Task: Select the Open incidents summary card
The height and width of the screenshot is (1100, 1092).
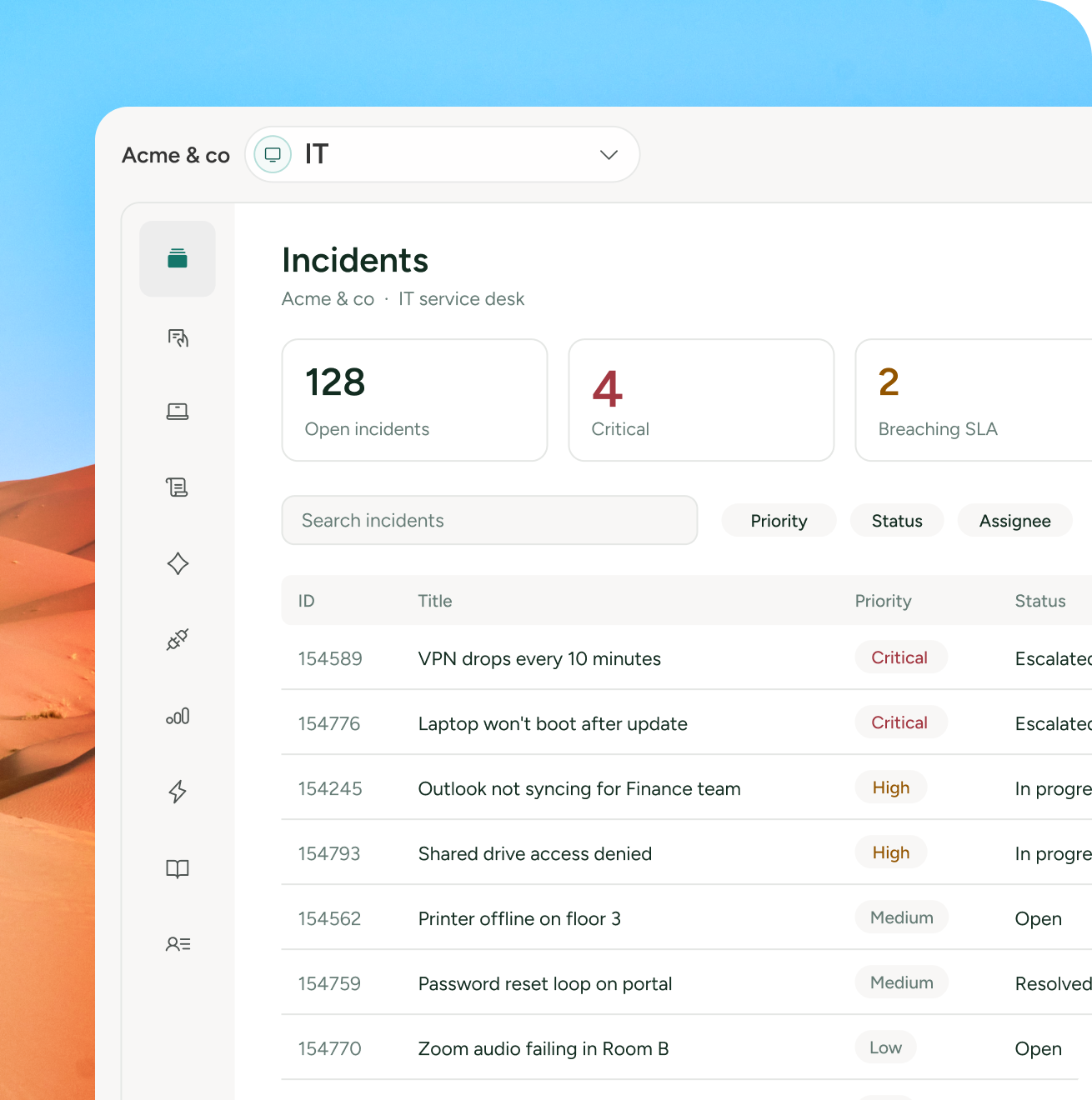Action: (x=414, y=400)
